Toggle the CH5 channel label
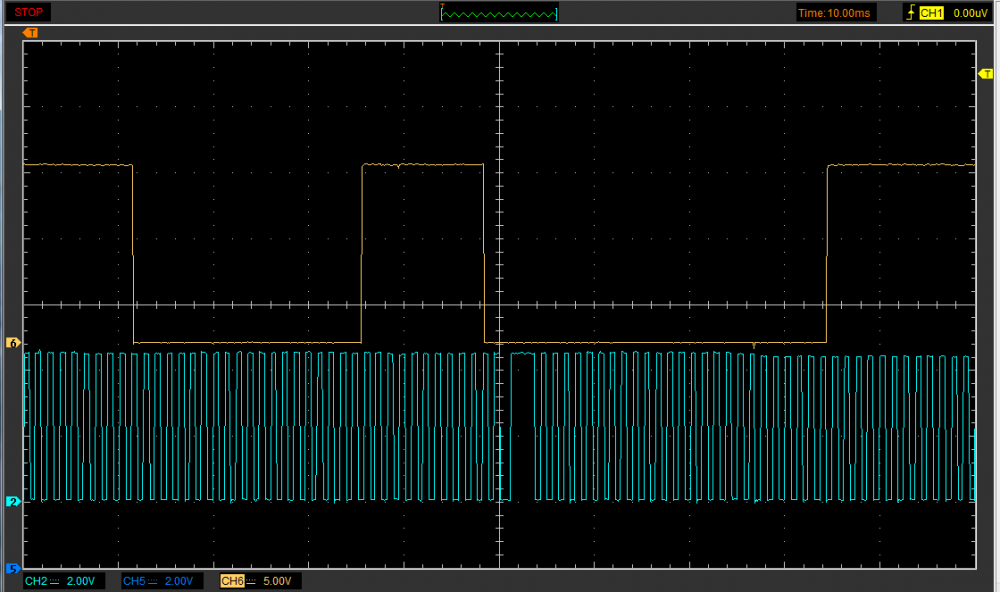Screen dimensions: 1000x592 point(134,581)
